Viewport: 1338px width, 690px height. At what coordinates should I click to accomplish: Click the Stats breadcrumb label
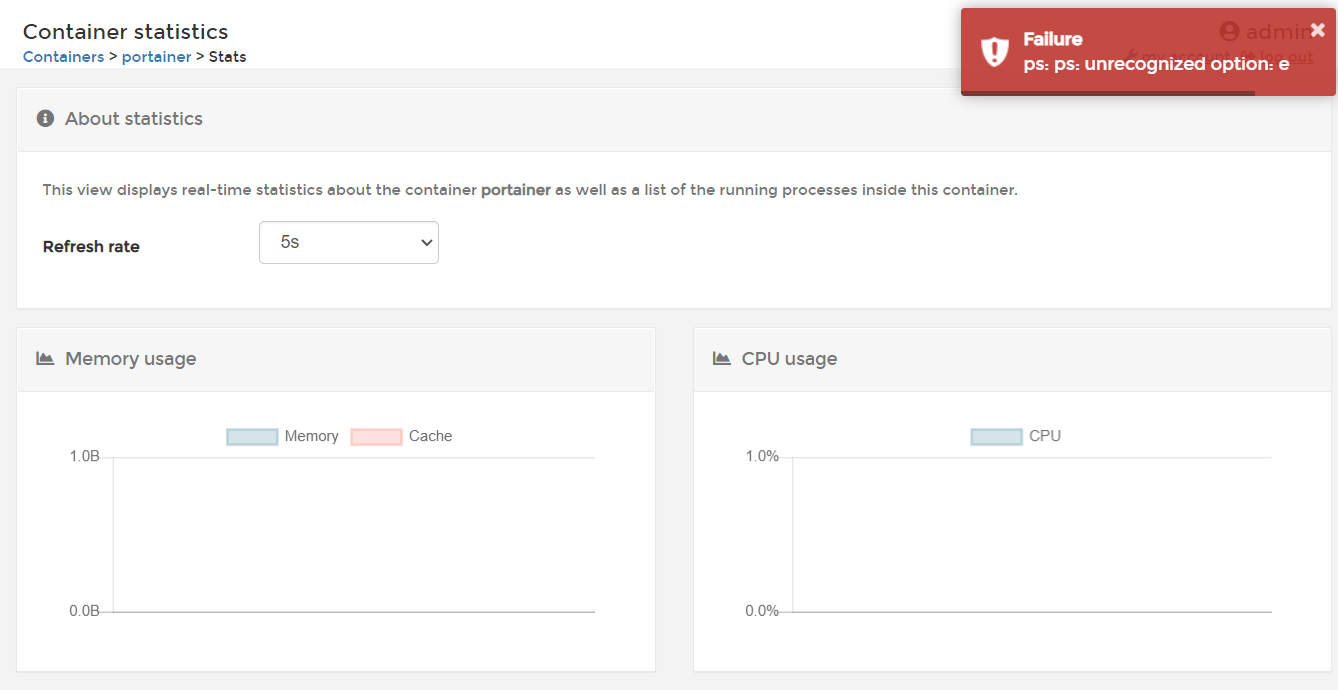point(227,56)
